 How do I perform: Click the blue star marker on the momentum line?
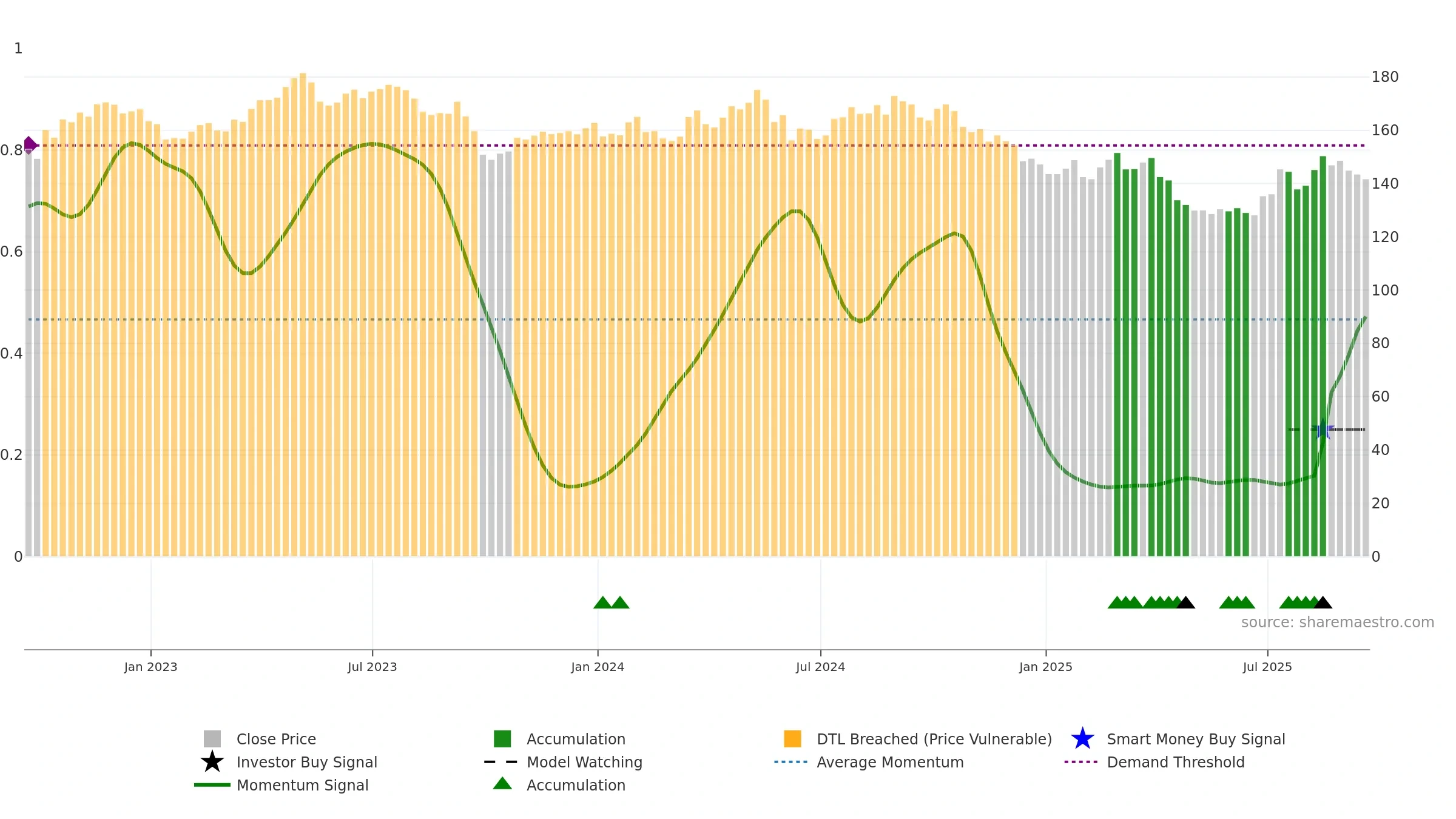(x=1323, y=430)
